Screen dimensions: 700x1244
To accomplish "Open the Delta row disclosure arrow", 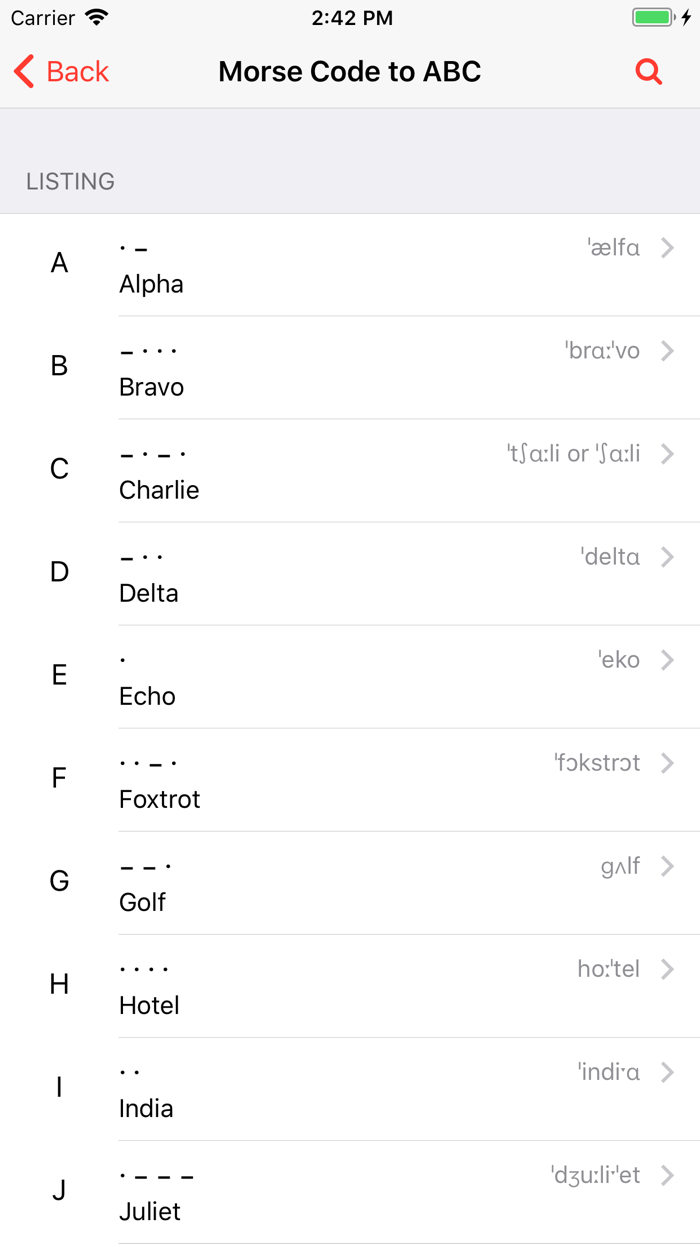I will [668, 557].
